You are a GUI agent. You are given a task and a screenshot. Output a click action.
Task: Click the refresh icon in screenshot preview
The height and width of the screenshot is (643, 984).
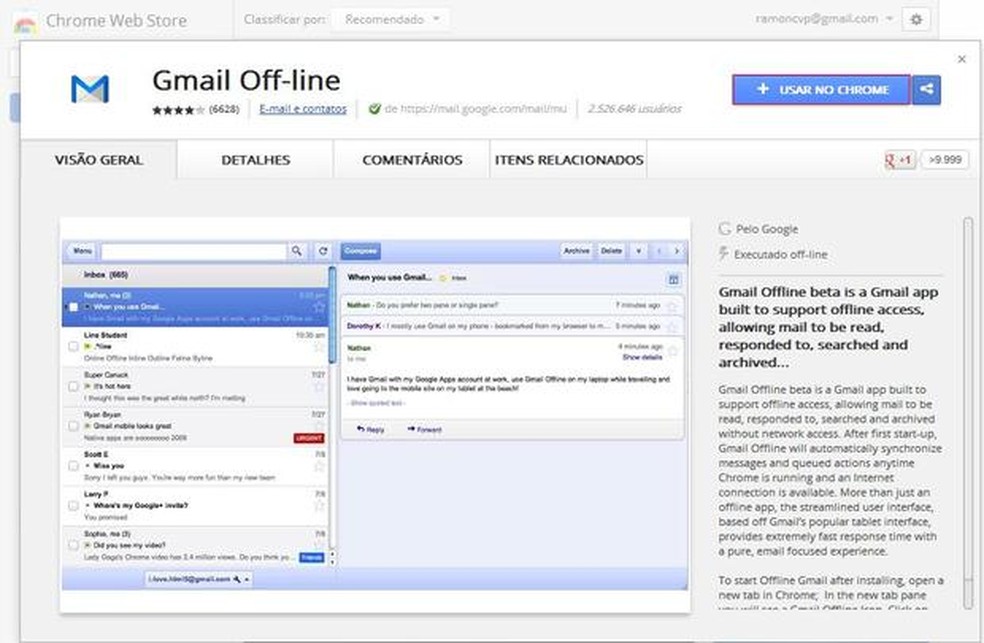[x=323, y=251]
